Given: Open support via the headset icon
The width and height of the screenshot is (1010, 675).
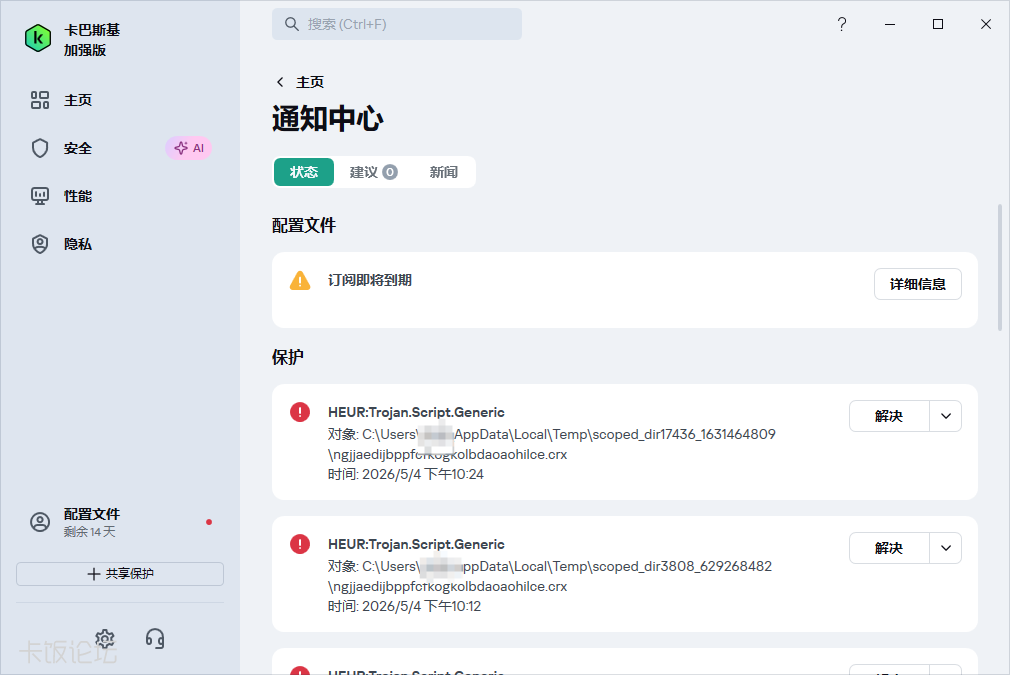Looking at the screenshot, I should tap(155, 639).
